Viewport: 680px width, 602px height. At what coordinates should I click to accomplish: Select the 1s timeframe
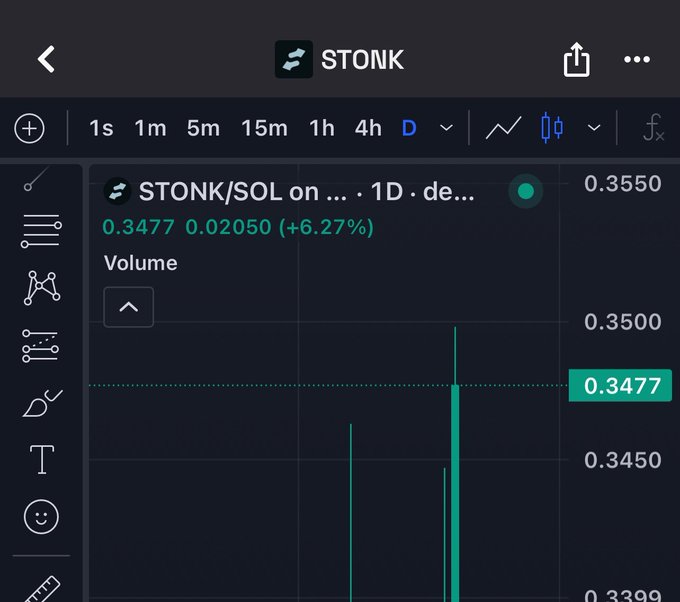point(101,128)
